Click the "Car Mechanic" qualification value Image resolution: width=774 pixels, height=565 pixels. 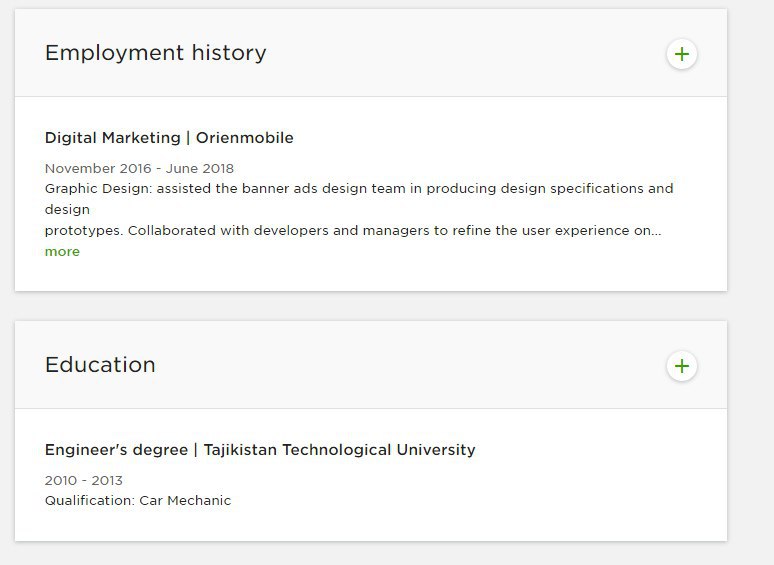185,500
